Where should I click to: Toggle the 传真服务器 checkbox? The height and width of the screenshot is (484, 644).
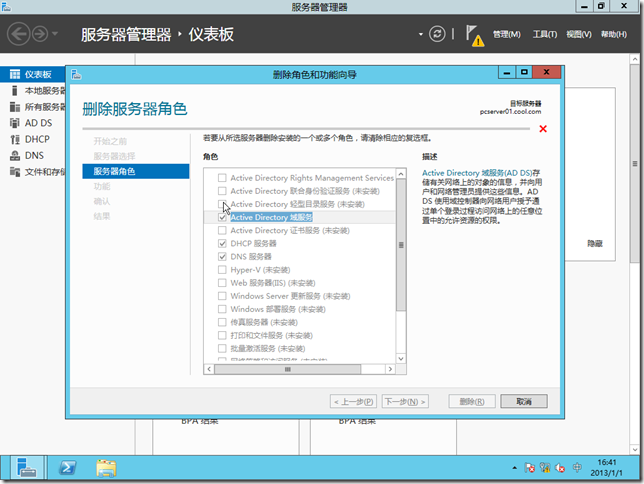(222, 322)
